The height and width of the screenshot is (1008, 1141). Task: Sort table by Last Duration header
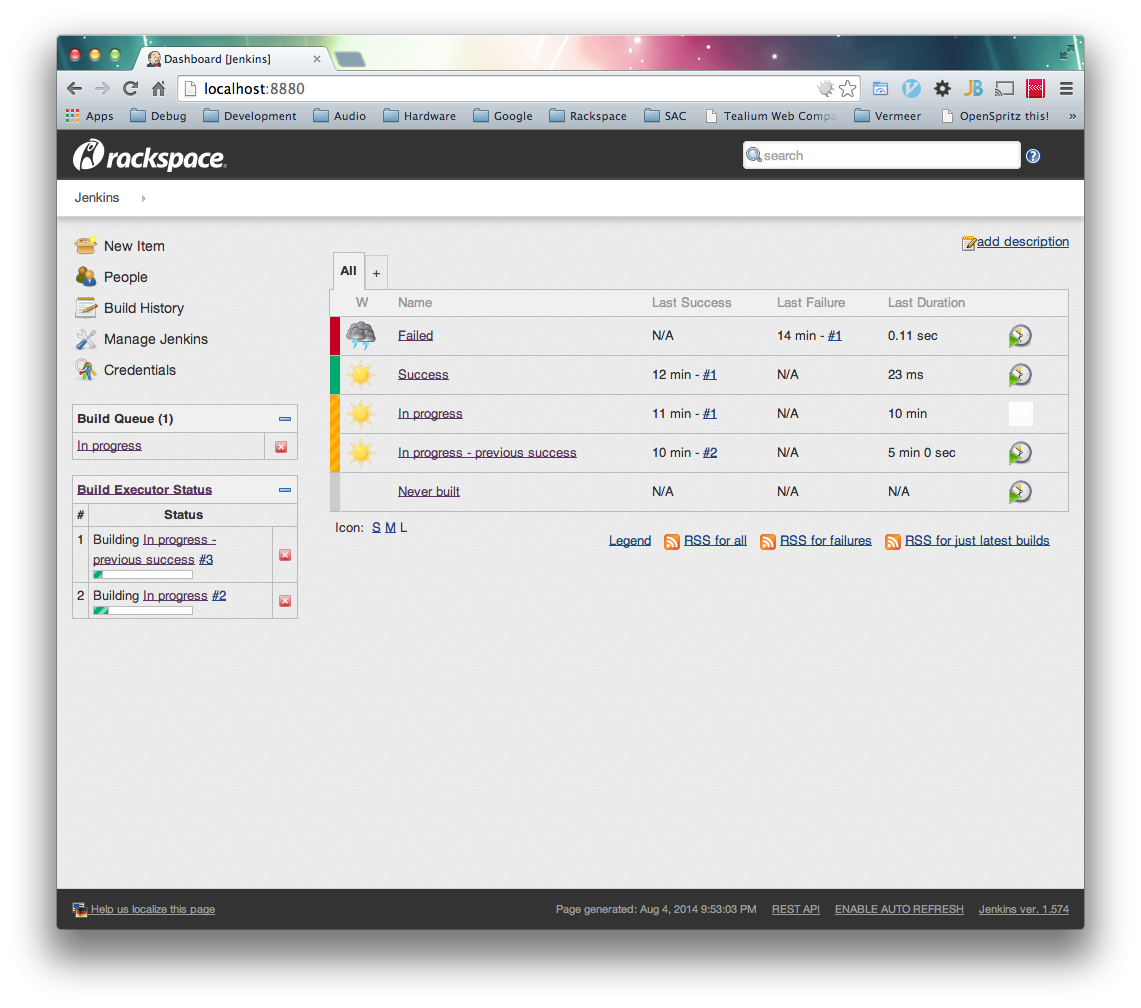pyautogui.click(x=926, y=303)
